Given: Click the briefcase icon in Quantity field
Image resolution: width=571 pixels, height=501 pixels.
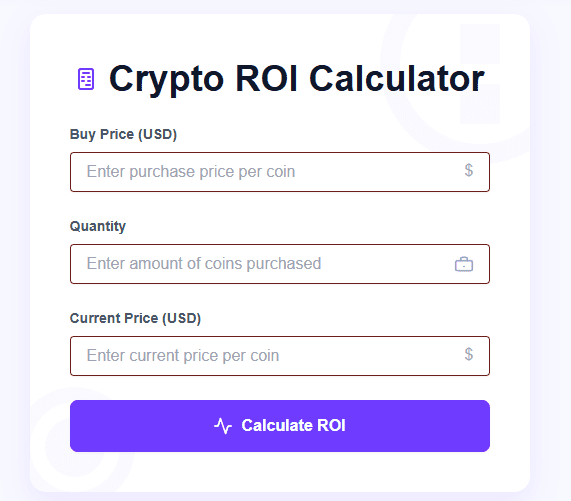Looking at the screenshot, I should coord(464,264).
